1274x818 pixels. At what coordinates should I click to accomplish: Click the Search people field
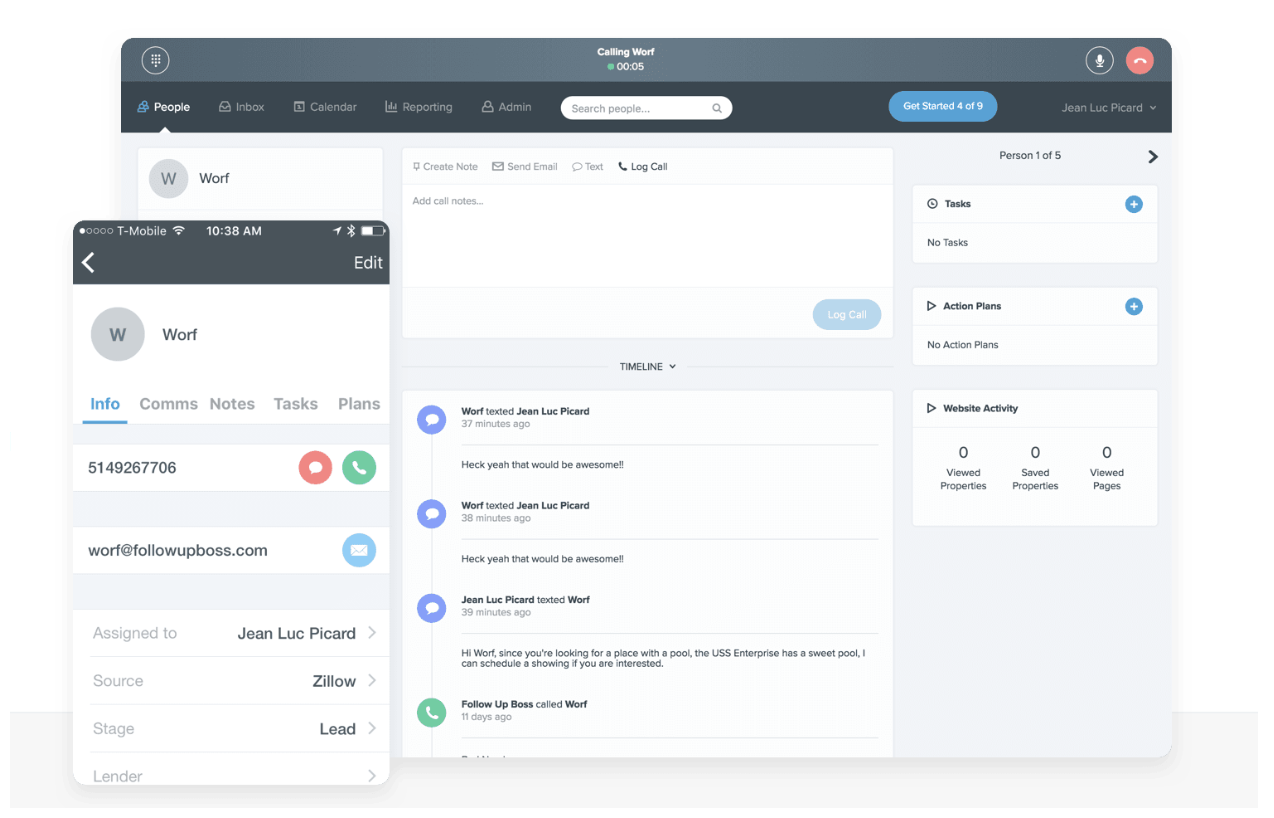point(646,108)
